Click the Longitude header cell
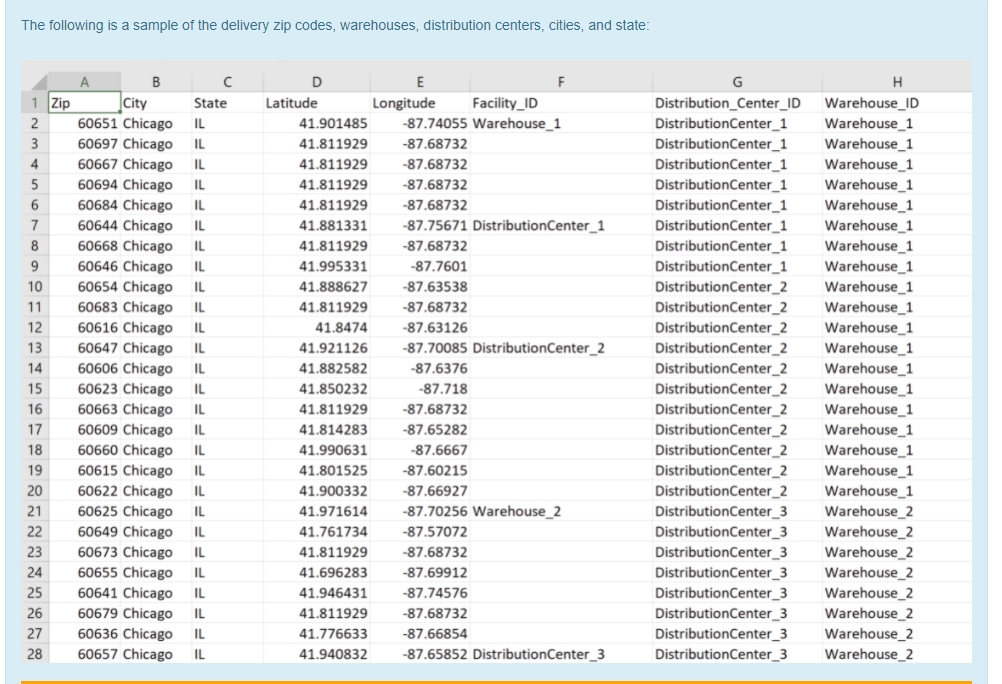This screenshot has height=684, width=1002. [420, 103]
